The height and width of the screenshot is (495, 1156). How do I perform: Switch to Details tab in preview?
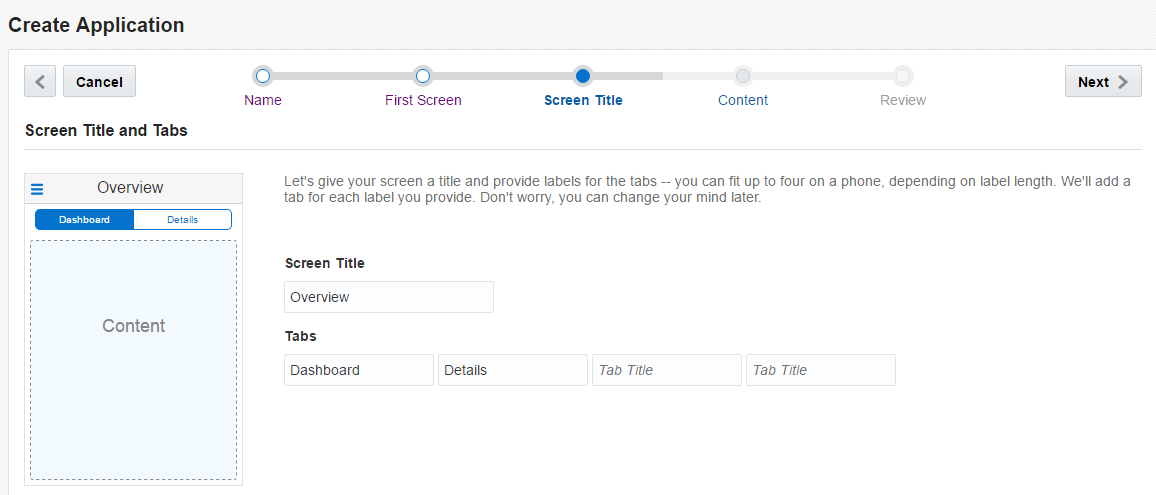tap(182, 220)
